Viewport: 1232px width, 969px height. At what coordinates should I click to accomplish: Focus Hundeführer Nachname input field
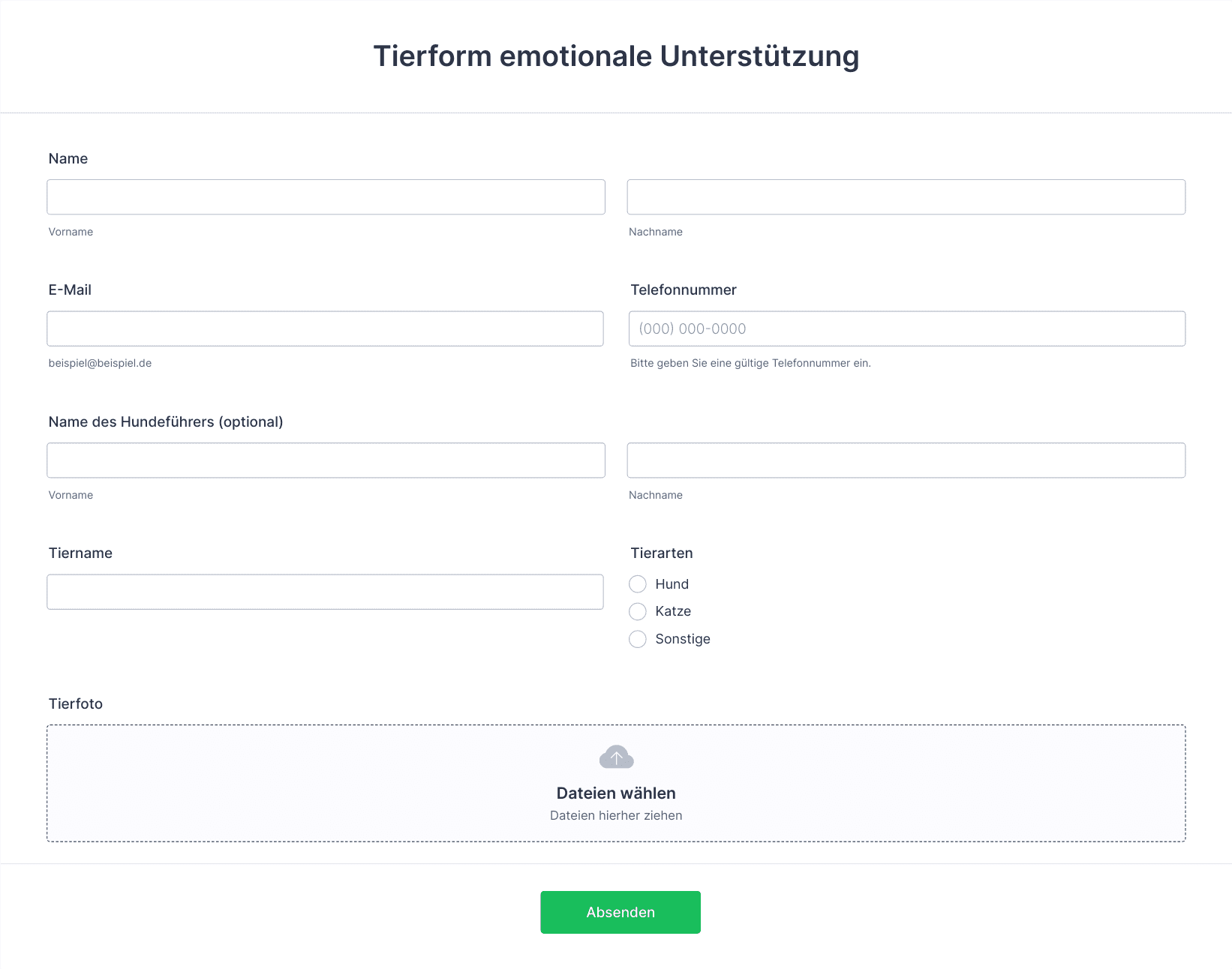(x=906, y=460)
